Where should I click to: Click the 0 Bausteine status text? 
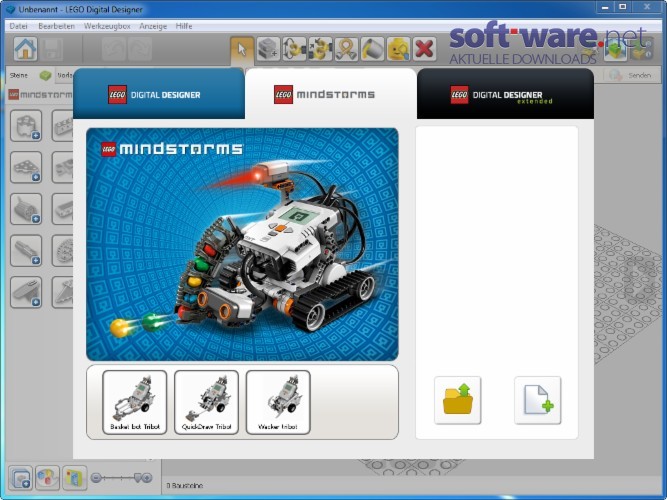[x=185, y=486]
